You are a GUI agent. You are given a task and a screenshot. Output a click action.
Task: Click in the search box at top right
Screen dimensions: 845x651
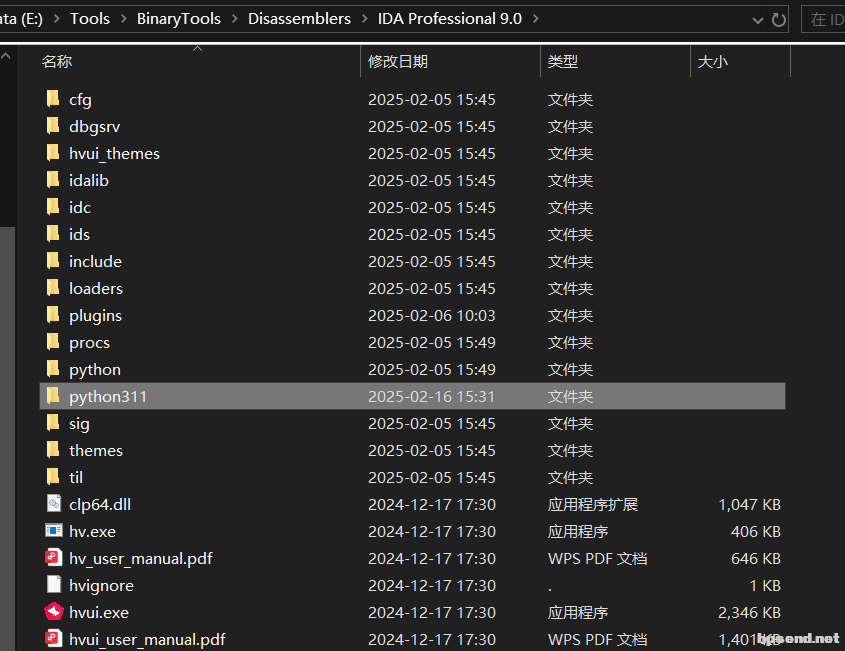tap(823, 20)
